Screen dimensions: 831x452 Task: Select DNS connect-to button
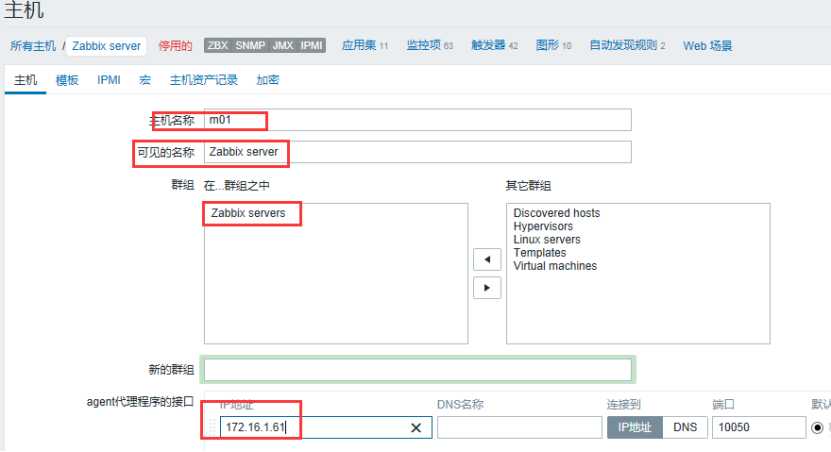point(685,427)
